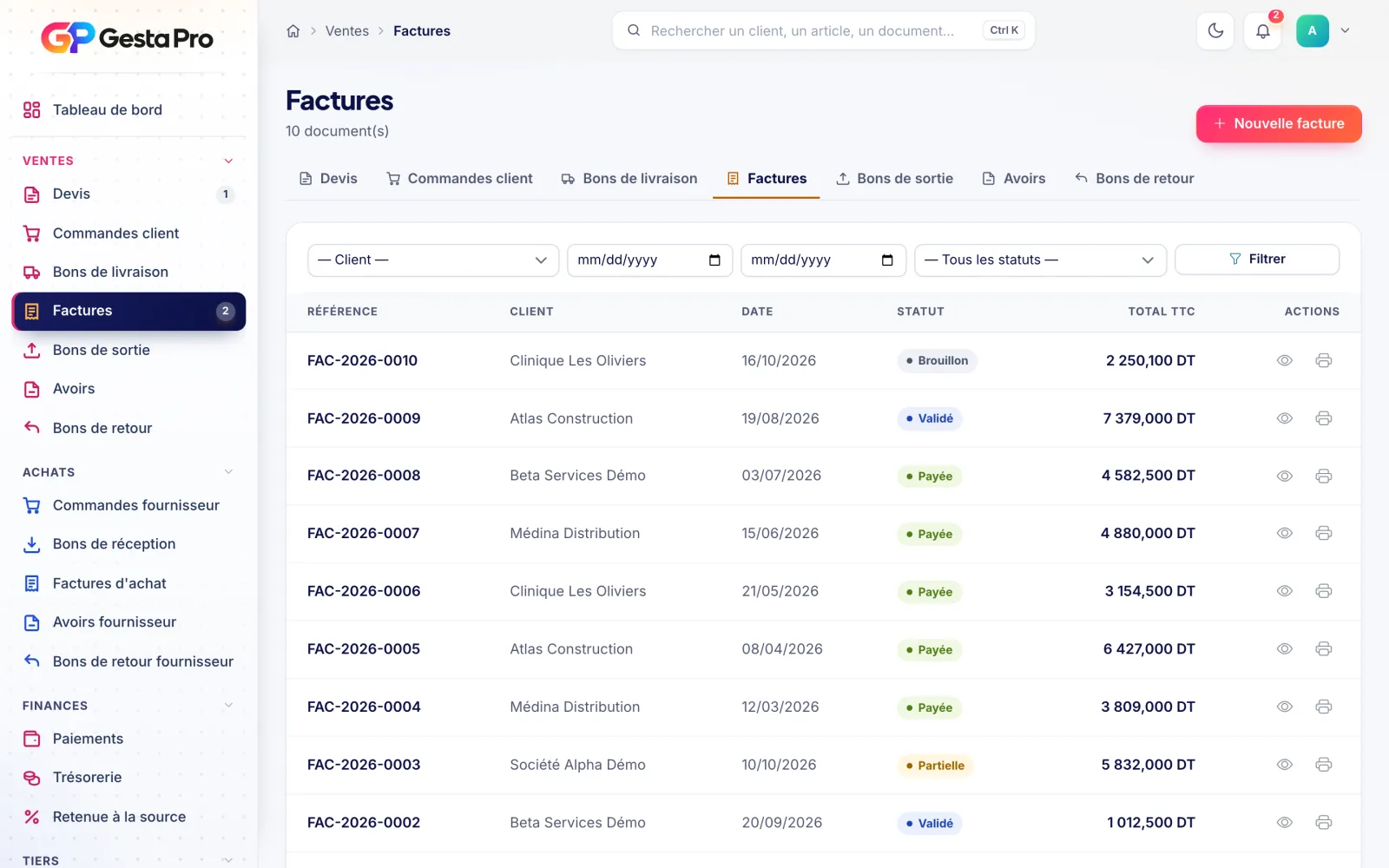This screenshot has width=1389, height=868.
Task: Print invoice FAC-2026-0006
Action: pyautogui.click(x=1324, y=591)
